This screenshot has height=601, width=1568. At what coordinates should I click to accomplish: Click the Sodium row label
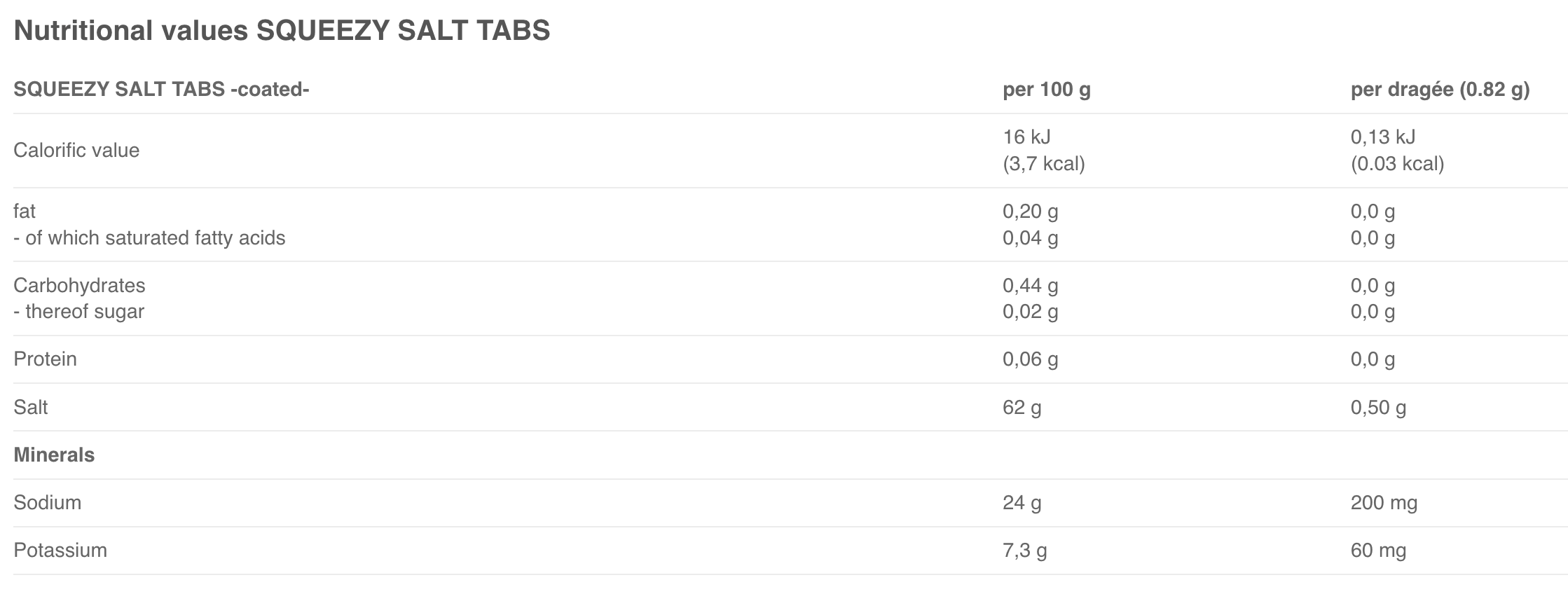(x=47, y=503)
